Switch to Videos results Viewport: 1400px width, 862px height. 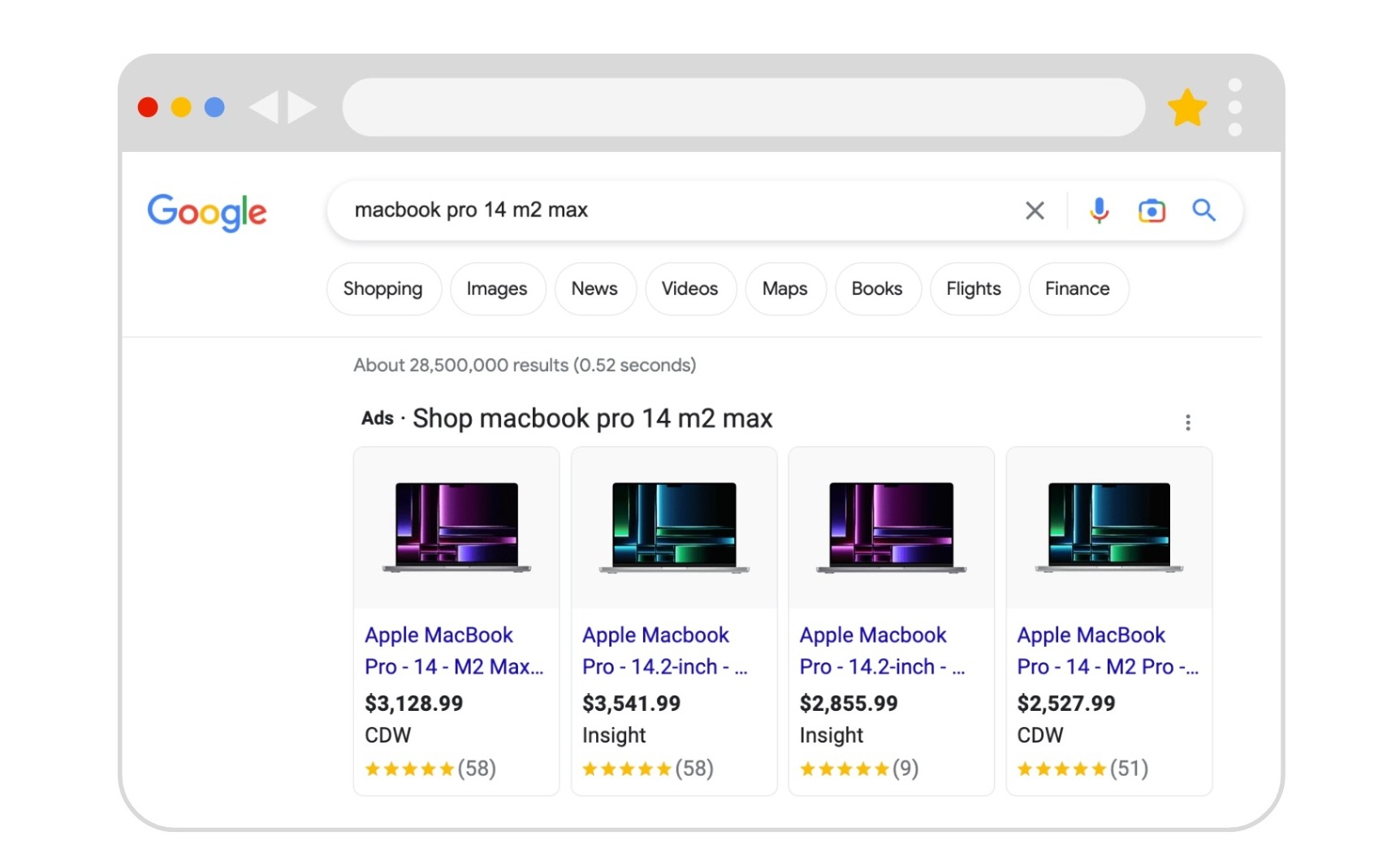pyautogui.click(x=690, y=288)
